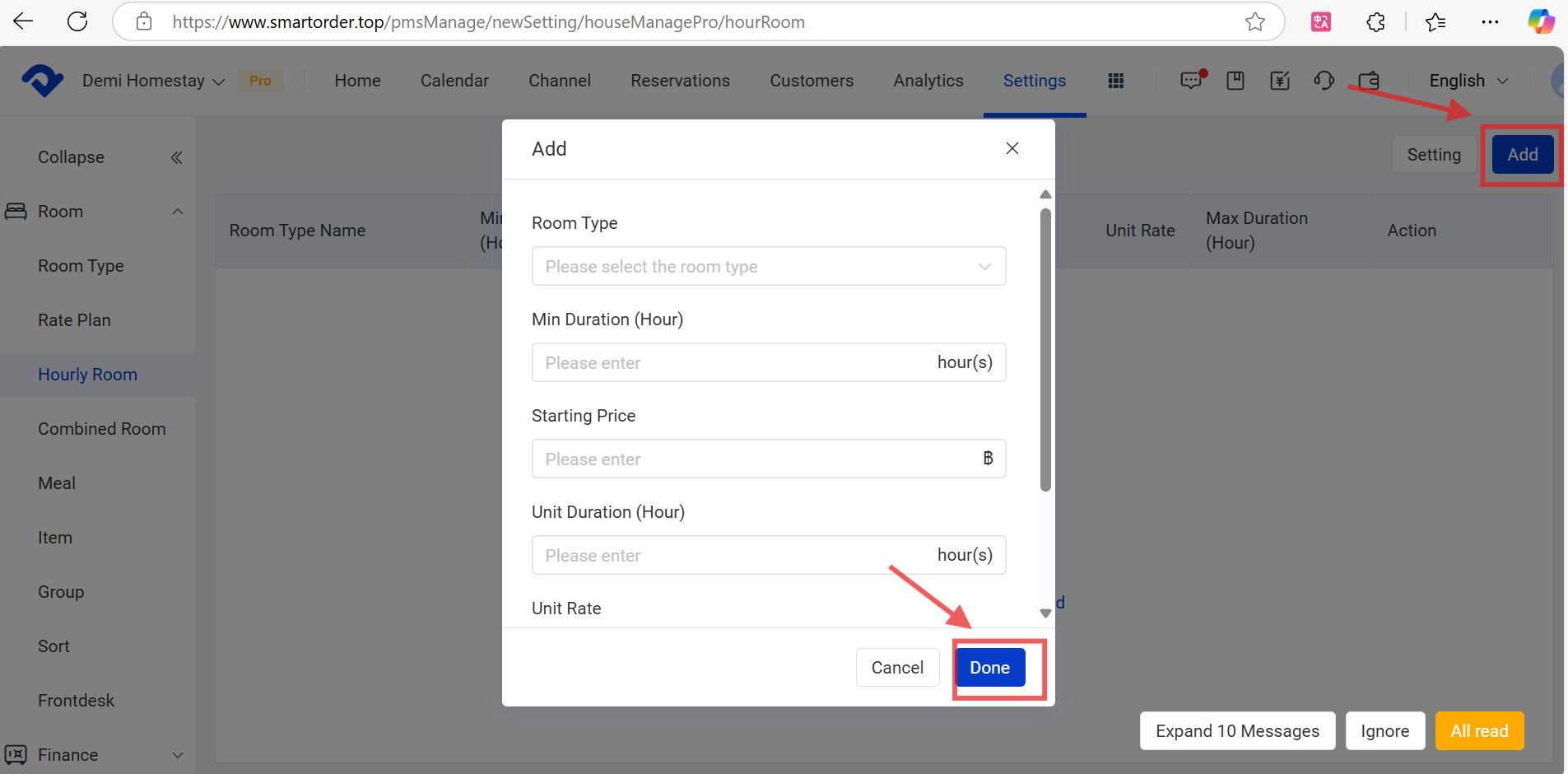The image size is (1568, 774).
Task: Click the All read button
Action: coord(1478,730)
